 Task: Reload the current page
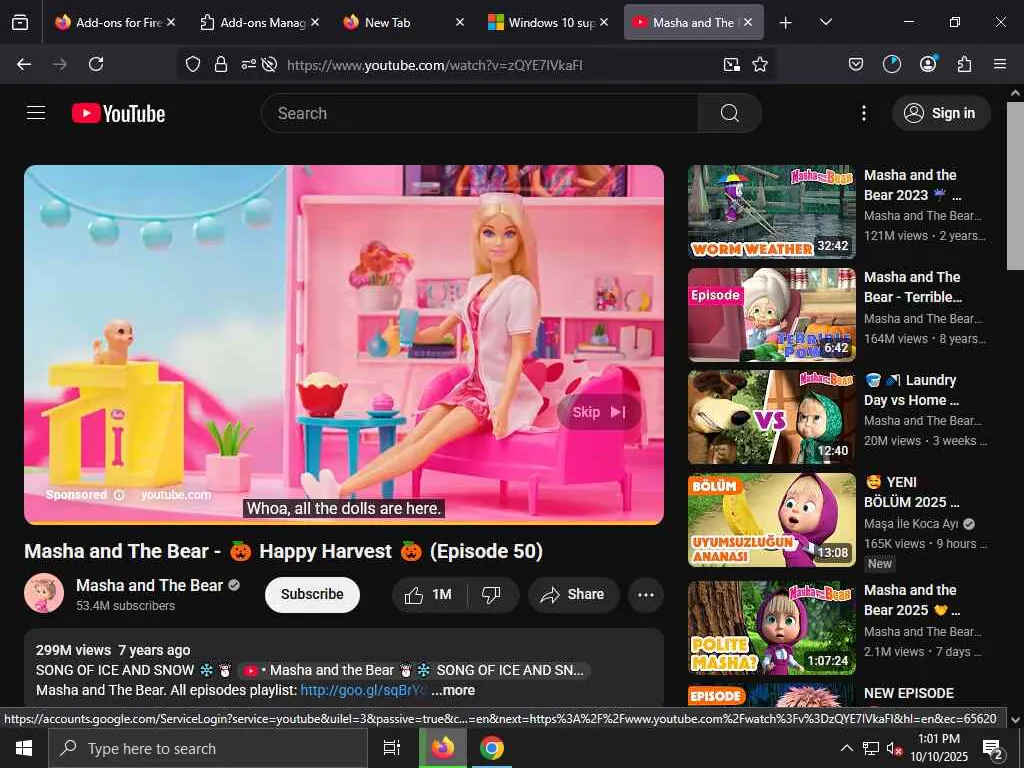click(x=96, y=64)
